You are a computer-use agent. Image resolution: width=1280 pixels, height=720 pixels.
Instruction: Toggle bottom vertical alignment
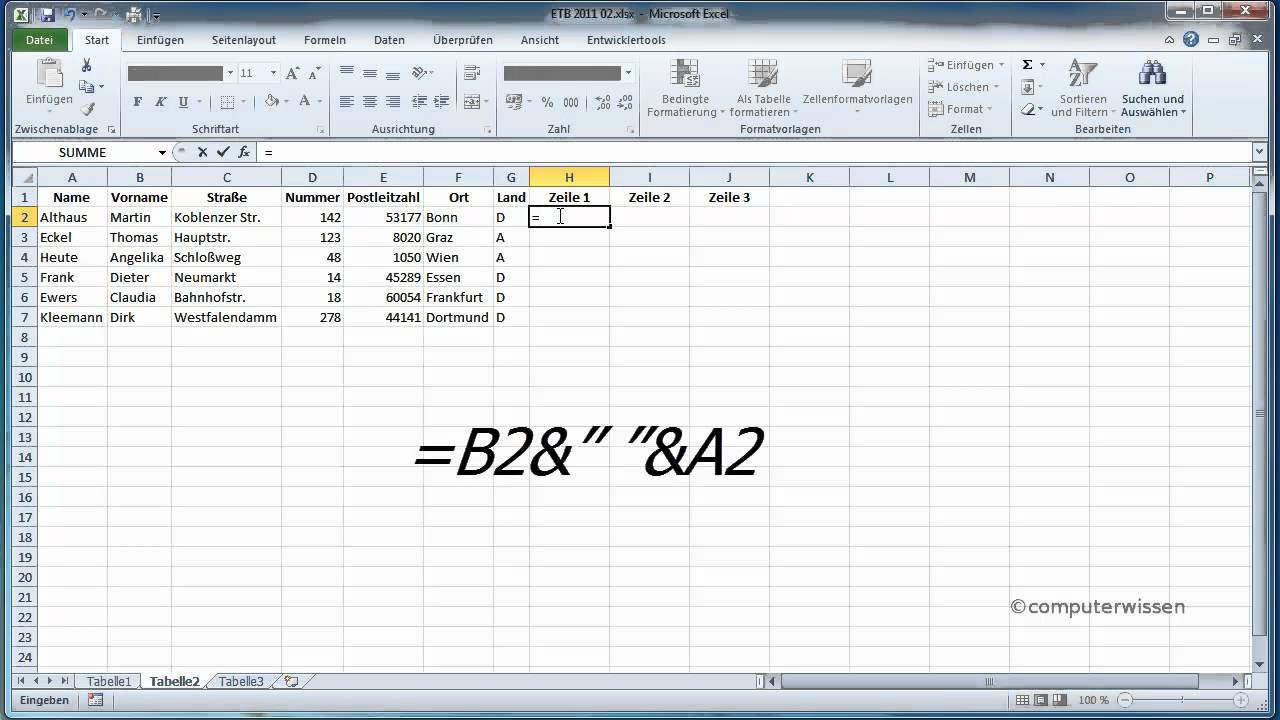(x=393, y=73)
